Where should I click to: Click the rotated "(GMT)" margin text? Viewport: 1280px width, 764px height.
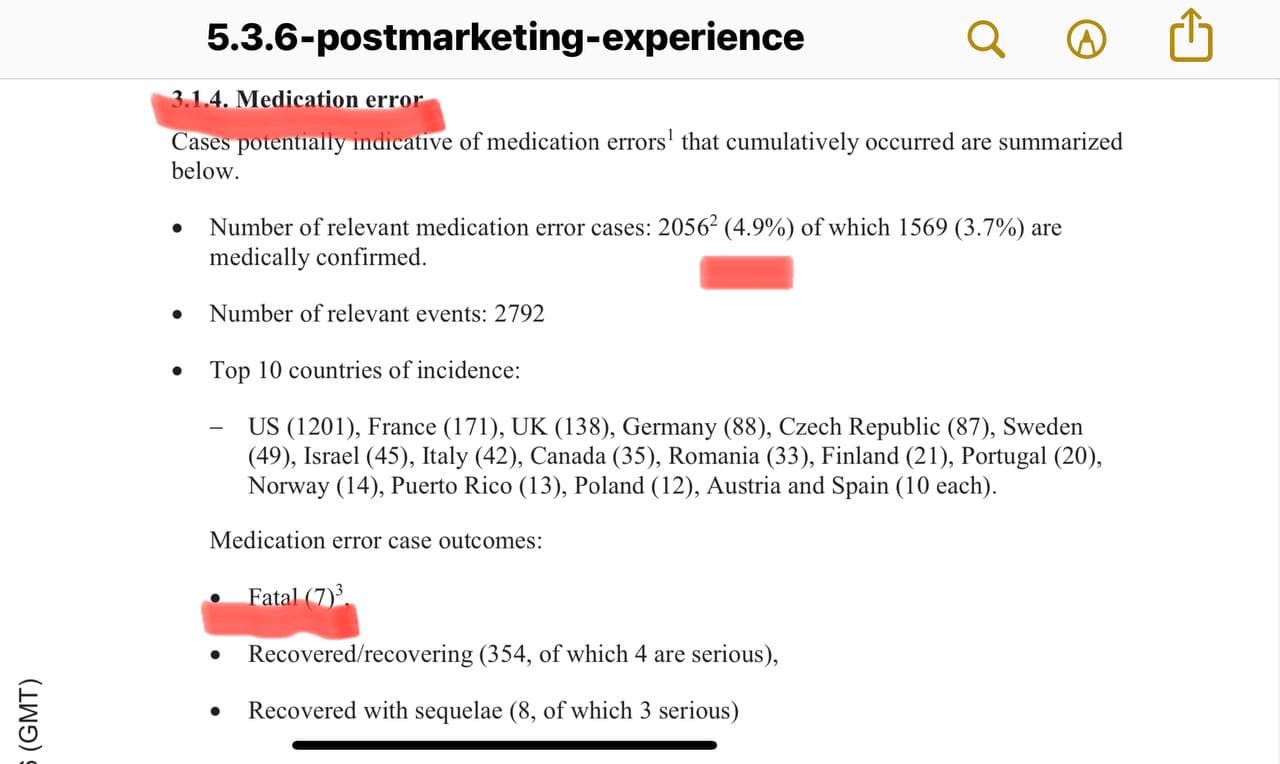30,715
